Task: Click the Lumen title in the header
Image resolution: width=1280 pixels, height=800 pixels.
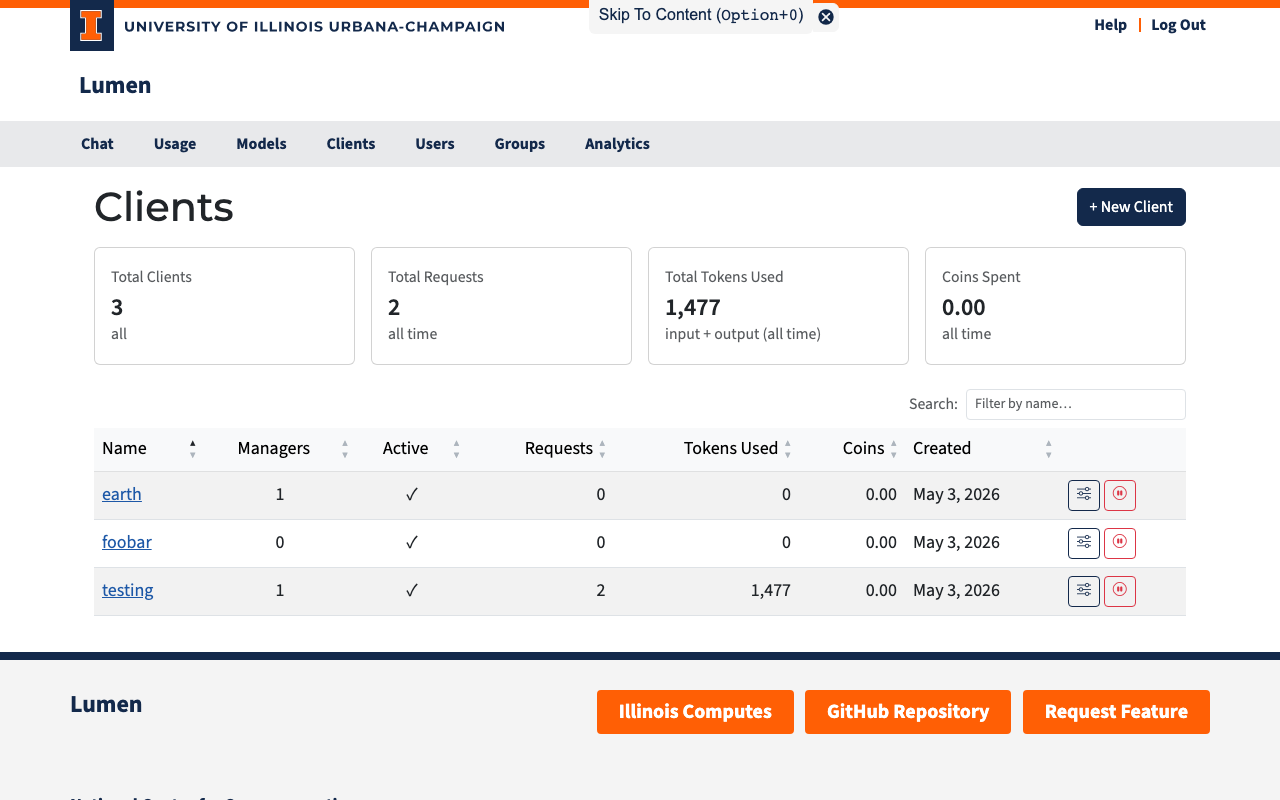Action: pos(115,85)
